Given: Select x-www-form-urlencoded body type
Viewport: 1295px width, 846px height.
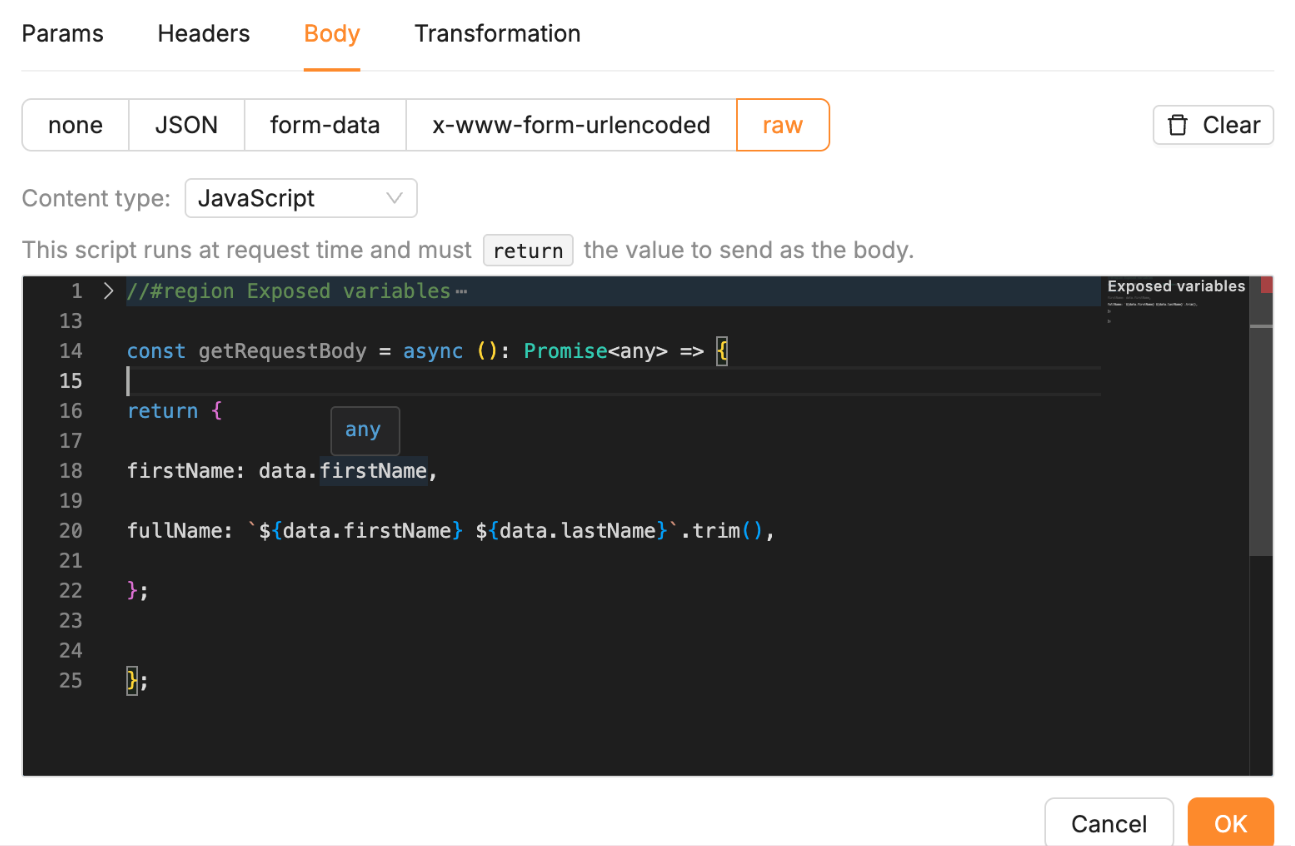Looking at the screenshot, I should click(x=571, y=125).
